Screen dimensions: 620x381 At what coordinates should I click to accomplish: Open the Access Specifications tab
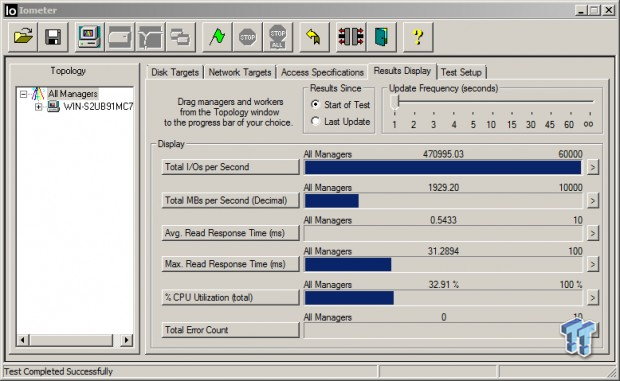(322, 72)
